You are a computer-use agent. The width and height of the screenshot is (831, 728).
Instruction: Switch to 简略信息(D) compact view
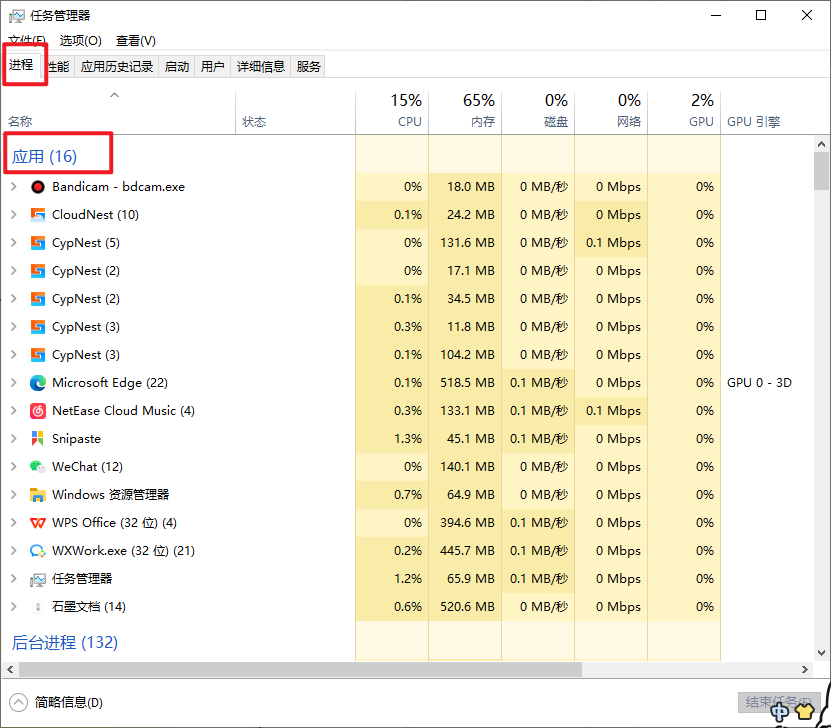[56, 703]
